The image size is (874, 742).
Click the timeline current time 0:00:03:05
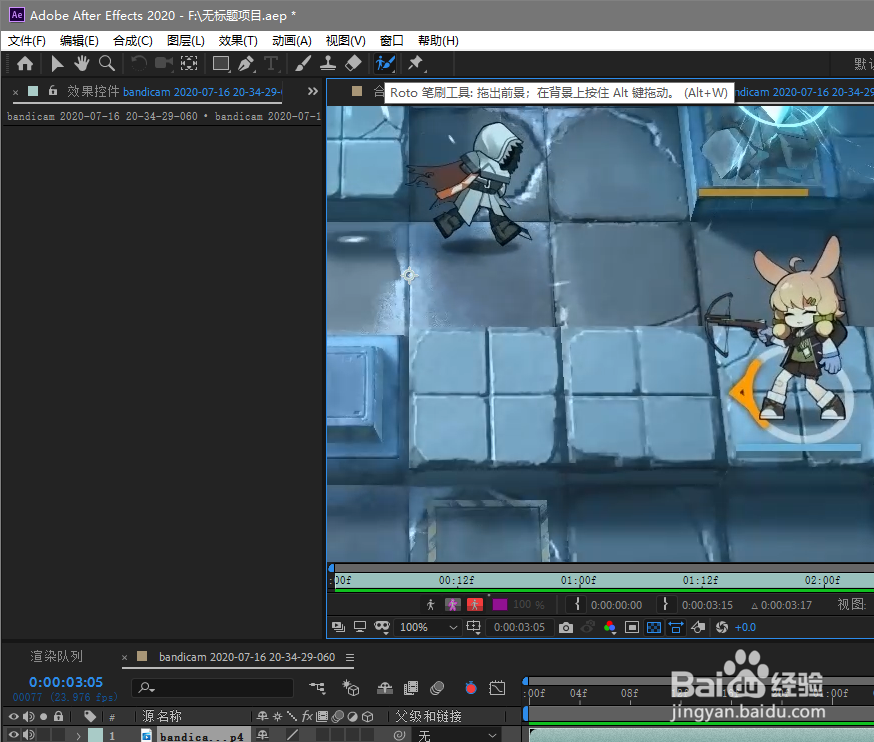pos(66,682)
